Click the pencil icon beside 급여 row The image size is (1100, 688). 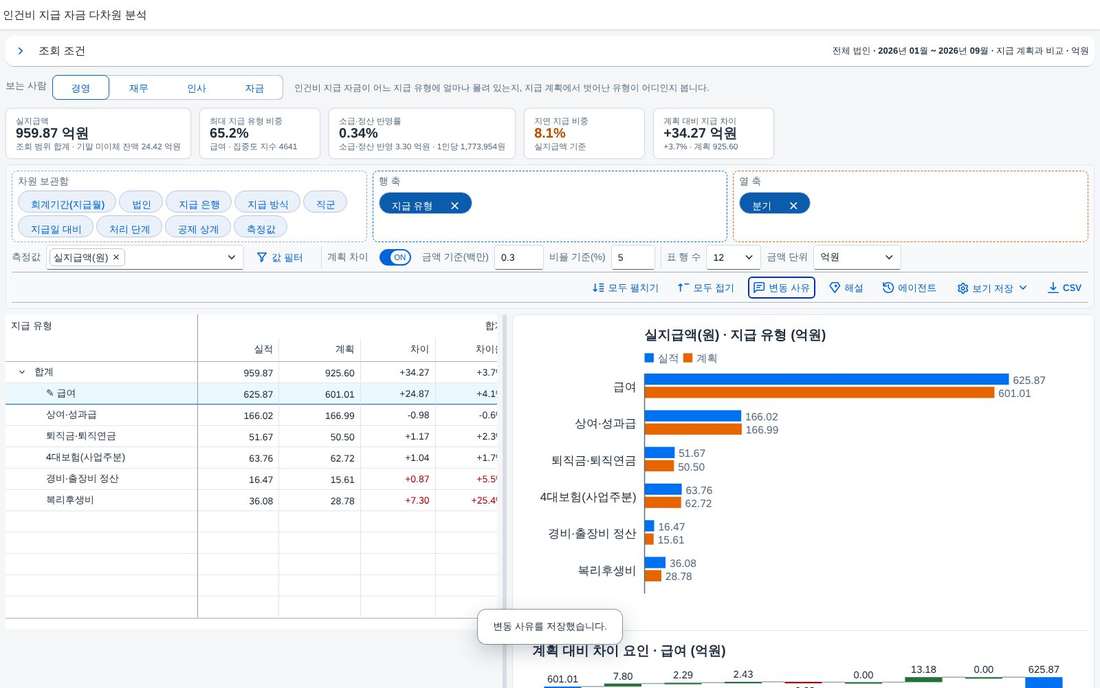[x=50, y=393]
